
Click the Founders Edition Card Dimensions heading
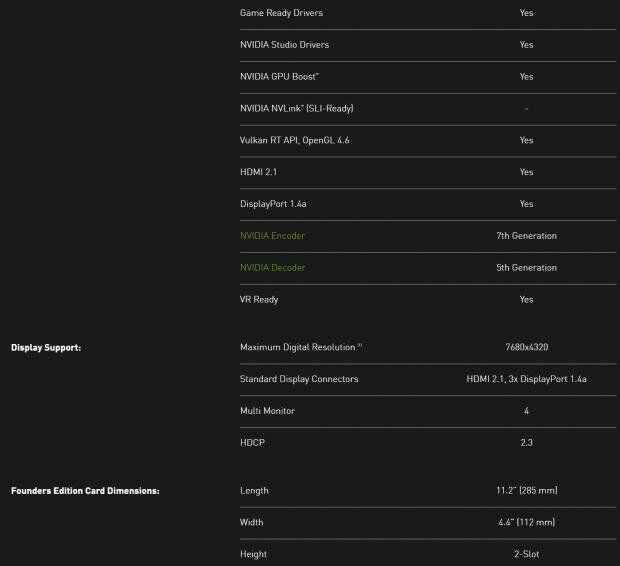[85, 491]
